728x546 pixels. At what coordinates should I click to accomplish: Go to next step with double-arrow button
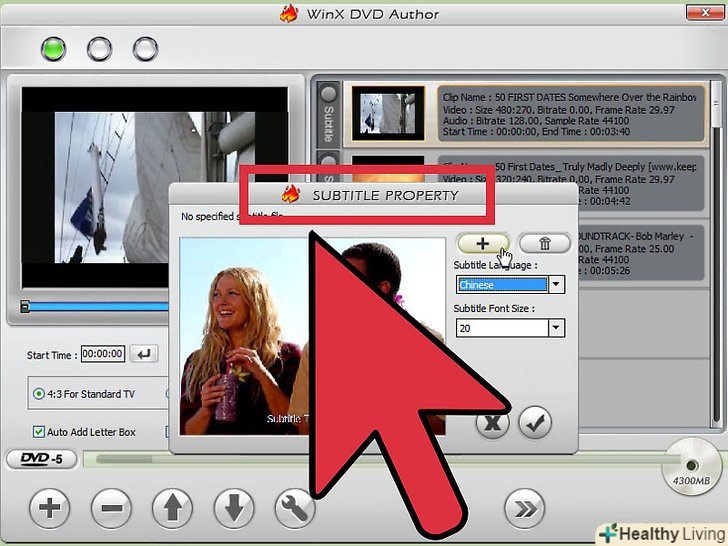tap(525, 509)
